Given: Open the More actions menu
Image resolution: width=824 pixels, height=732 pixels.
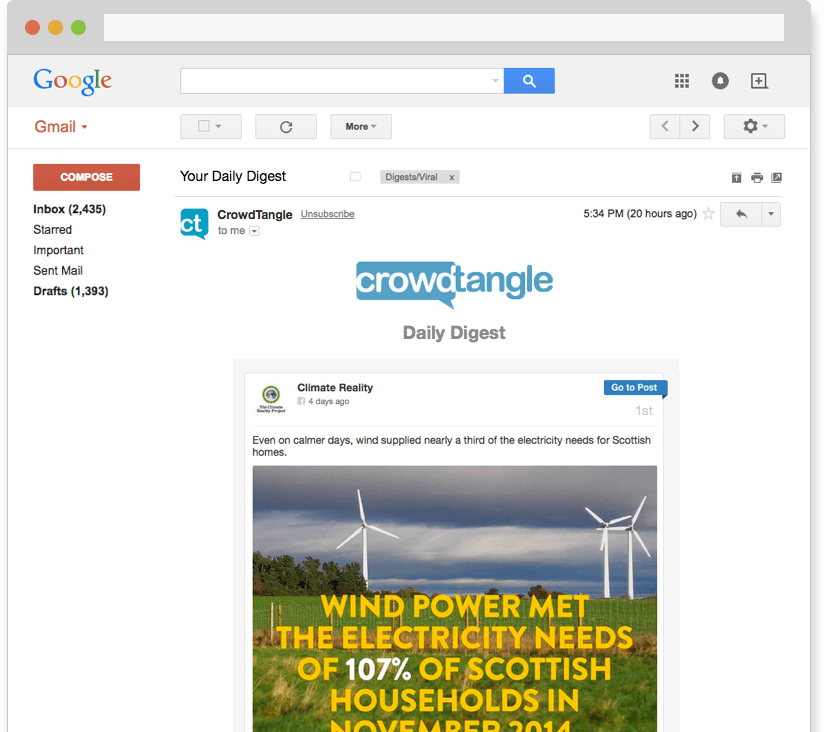Looking at the screenshot, I should coord(361,127).
